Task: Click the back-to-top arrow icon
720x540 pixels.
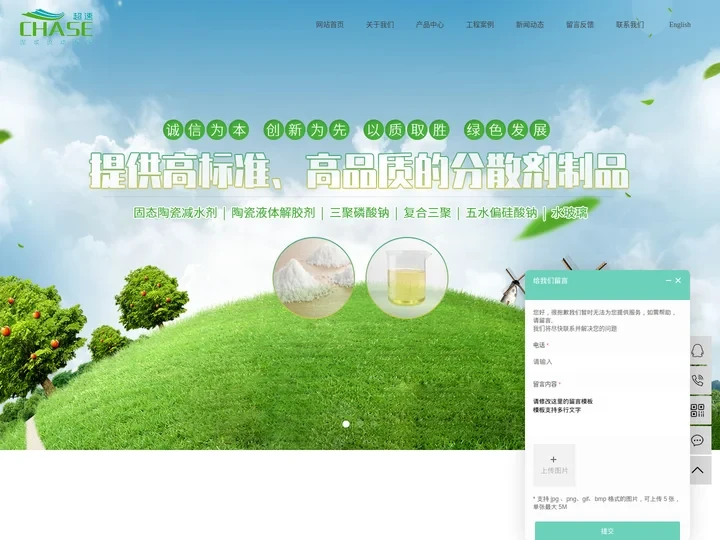Action: (698, 470)
